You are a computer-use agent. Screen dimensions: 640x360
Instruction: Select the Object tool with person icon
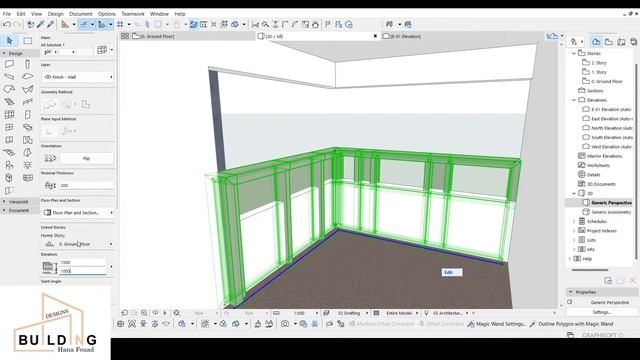9,165
